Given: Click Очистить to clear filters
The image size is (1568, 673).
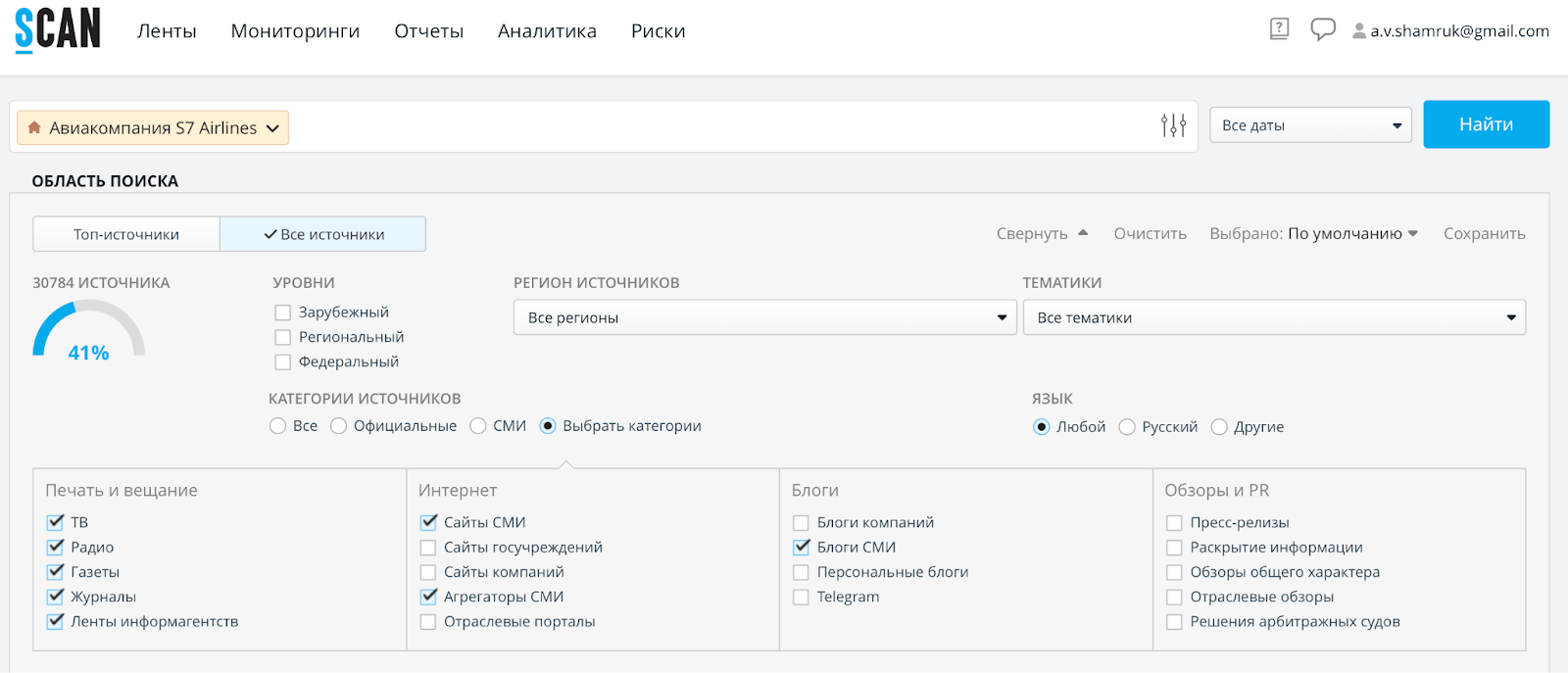Looking at the screenshot, I should (x=1150, y=233).
